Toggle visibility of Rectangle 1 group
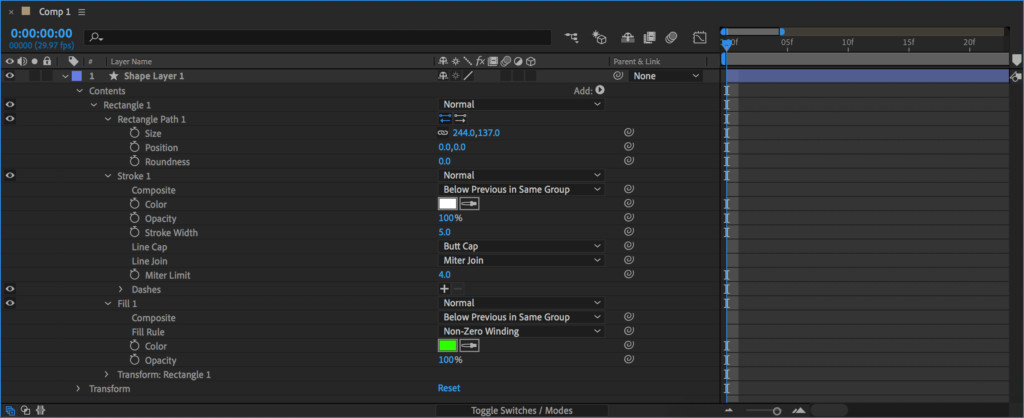This screenshot has width=1024, height=418. click(10, 104)
